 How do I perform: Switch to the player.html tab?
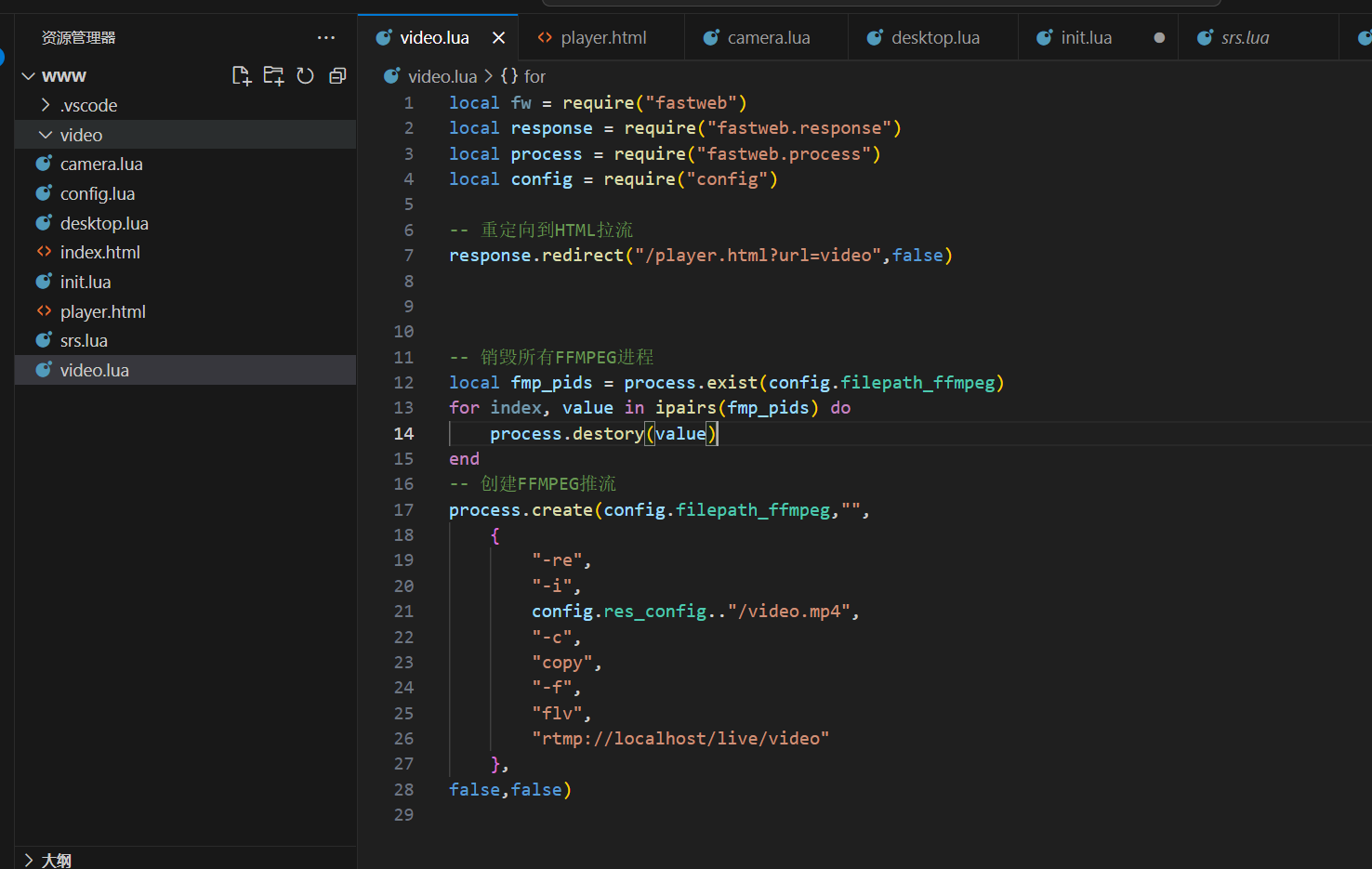pyautogui.click(x=603, y=38)
